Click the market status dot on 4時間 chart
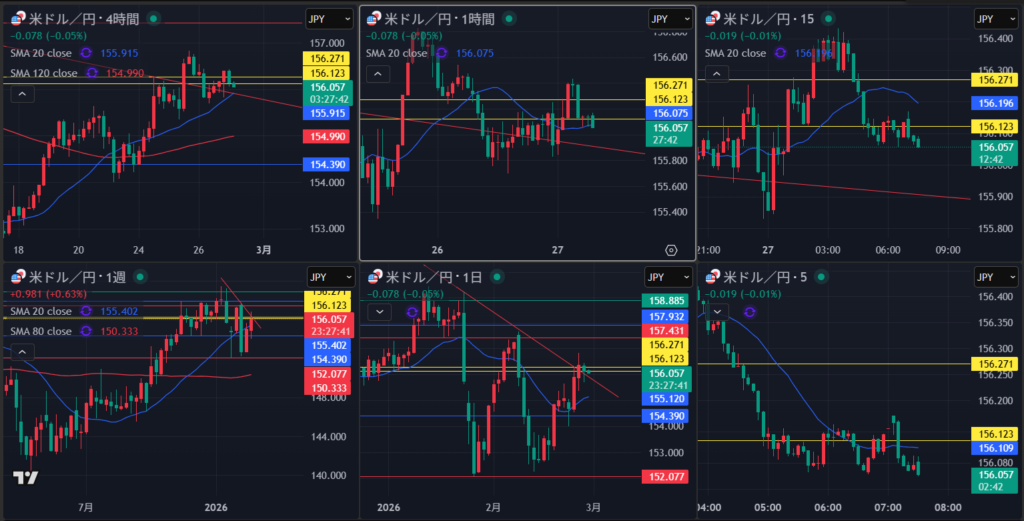 [152, 19]
